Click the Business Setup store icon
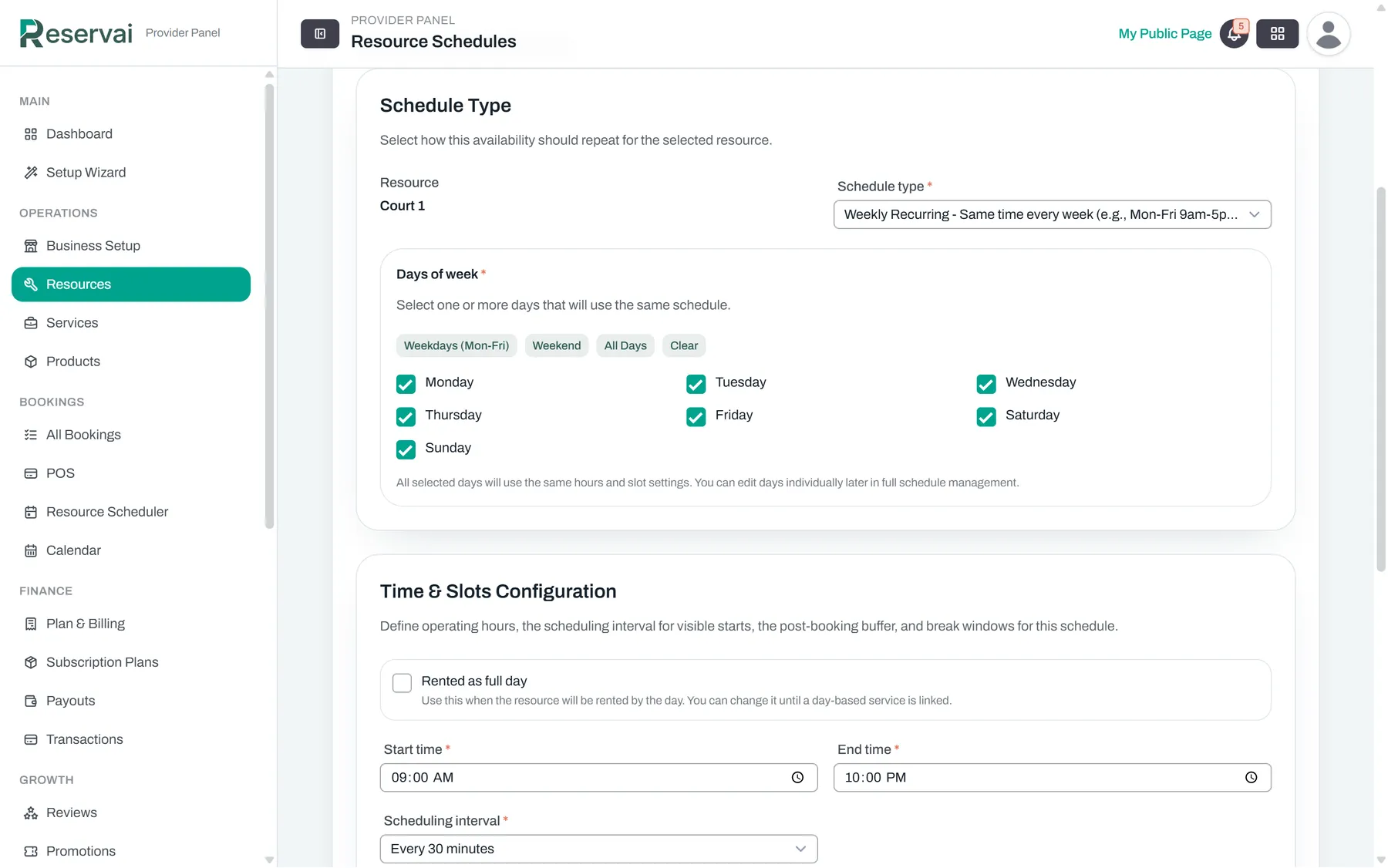 pyautogui.click(x=31, y=246)
